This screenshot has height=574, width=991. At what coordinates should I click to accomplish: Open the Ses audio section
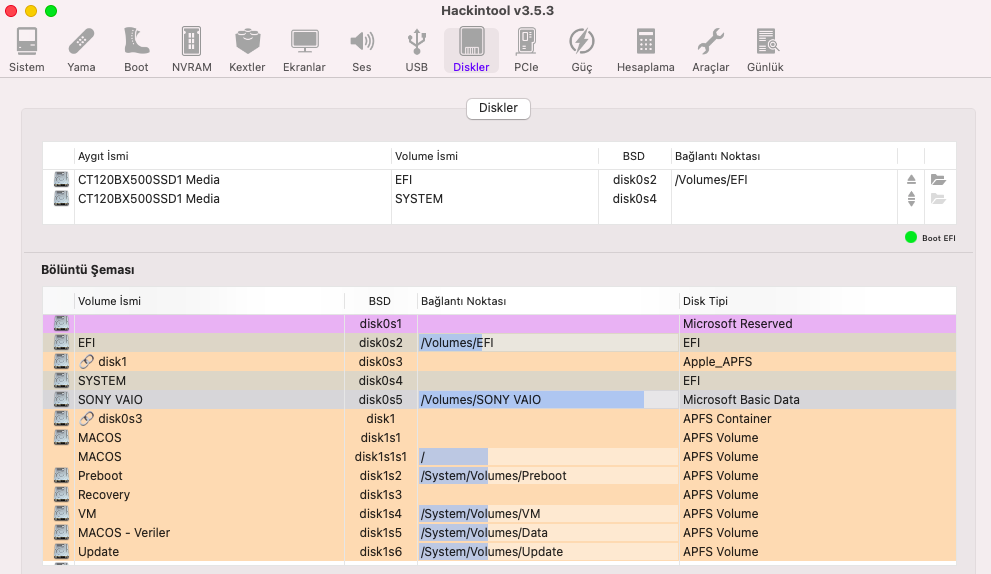tap(361, 50)
